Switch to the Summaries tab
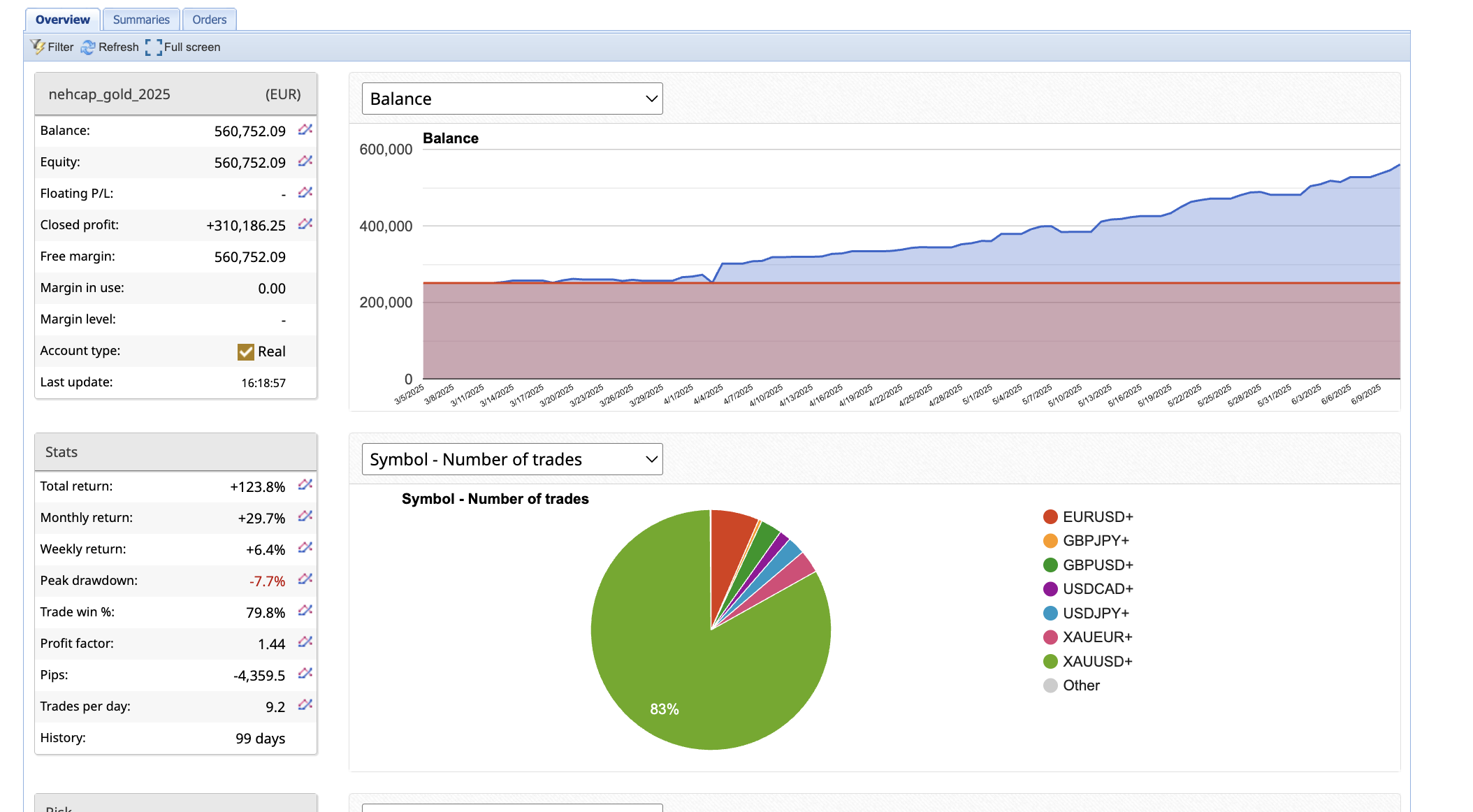1473x812 pixels. pos(140,20)
